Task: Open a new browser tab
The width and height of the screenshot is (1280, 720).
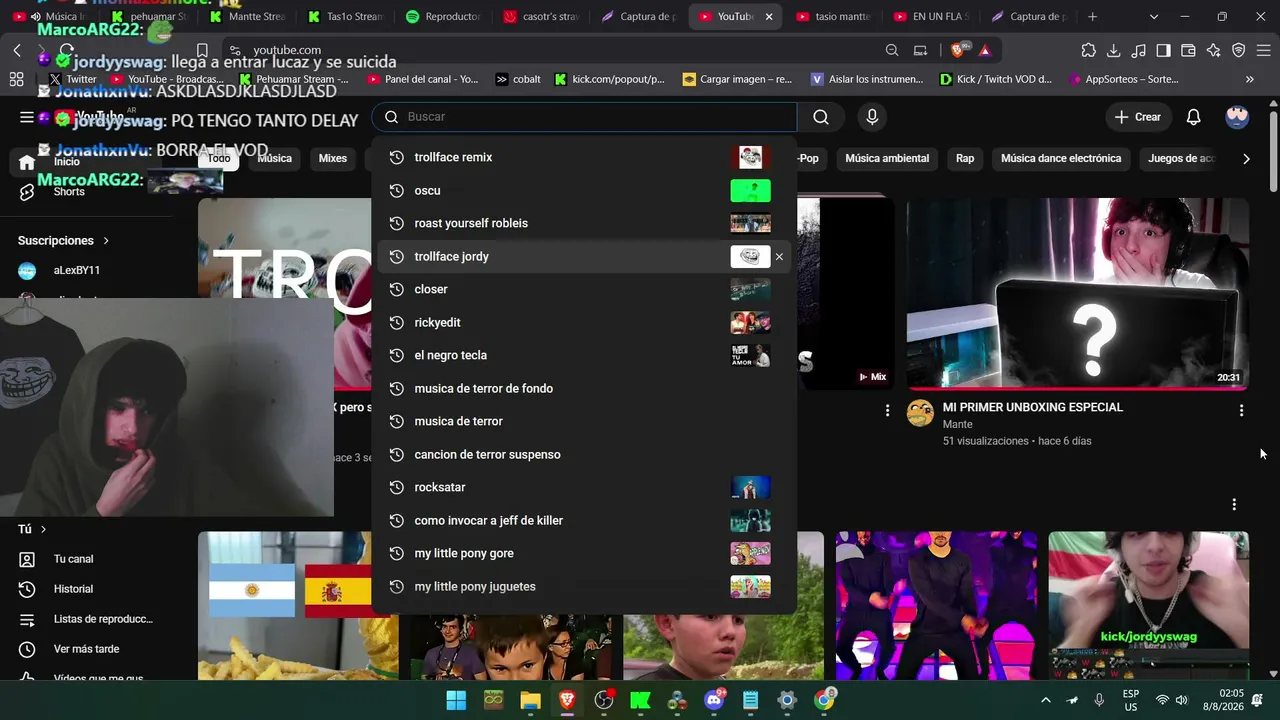Action: (x=1092, y=17)
